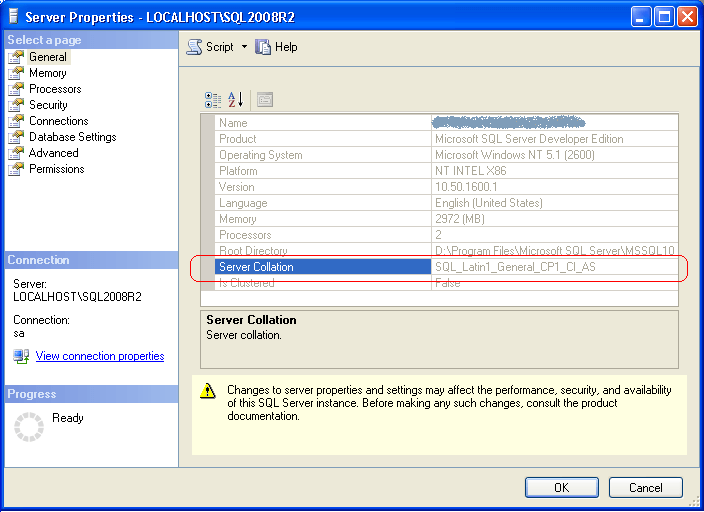
Task: Open the Processors page
Action: (x=55, y=89)
